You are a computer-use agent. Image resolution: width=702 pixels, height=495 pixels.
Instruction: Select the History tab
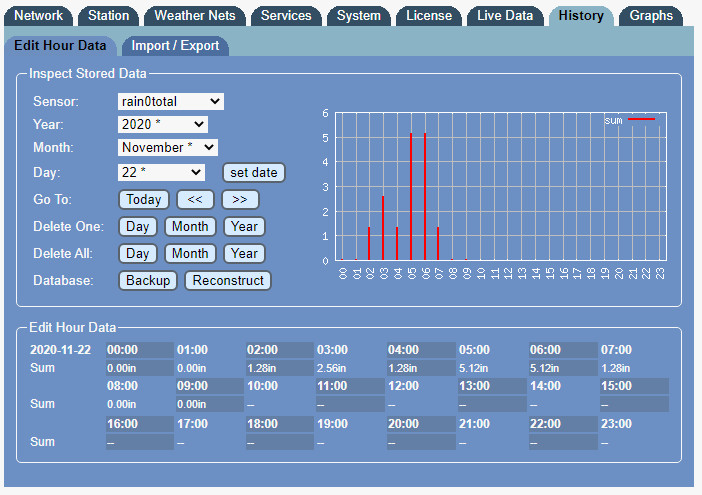tap(581, 16)
